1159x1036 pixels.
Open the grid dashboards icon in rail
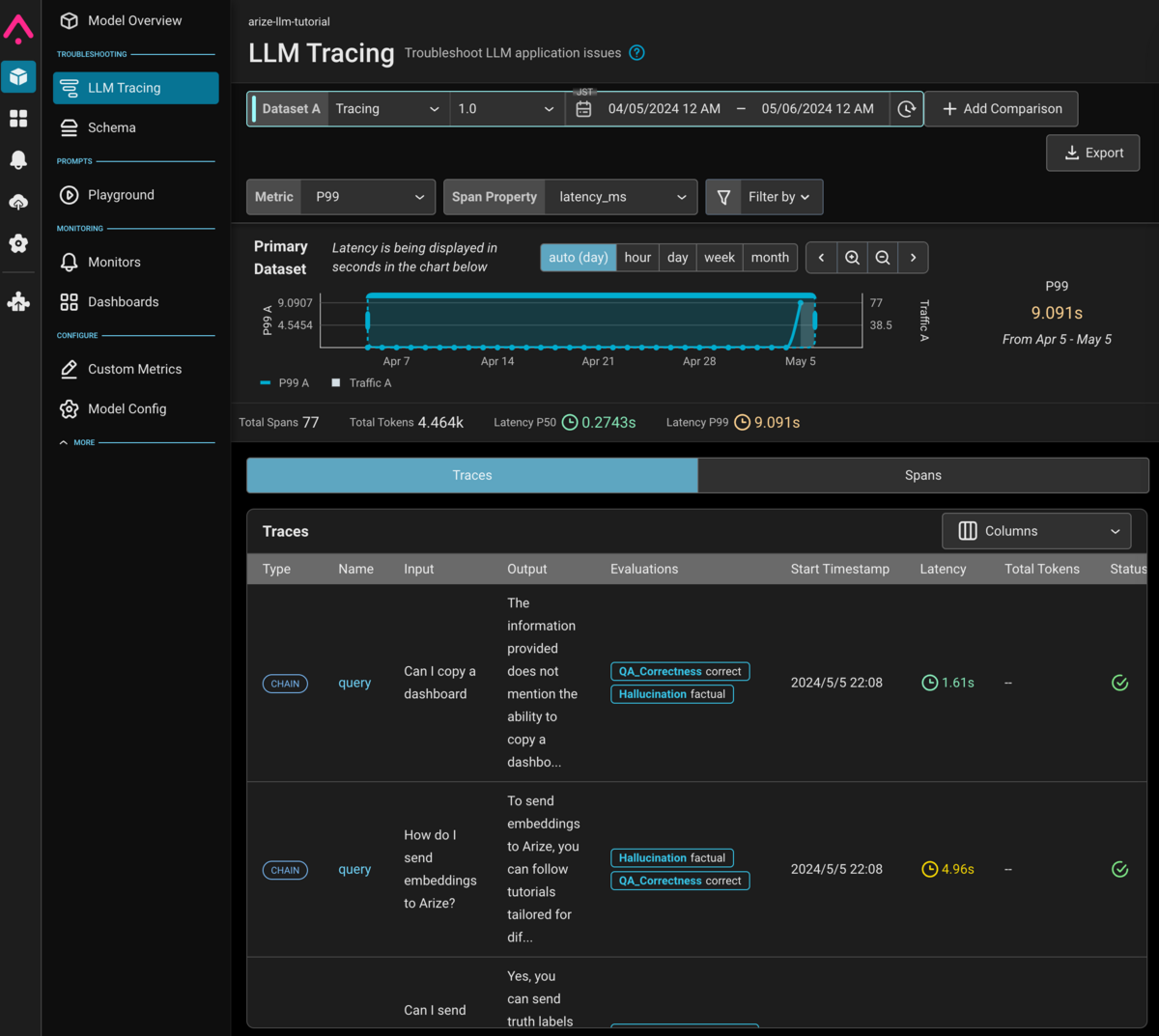tap(18, 118)
